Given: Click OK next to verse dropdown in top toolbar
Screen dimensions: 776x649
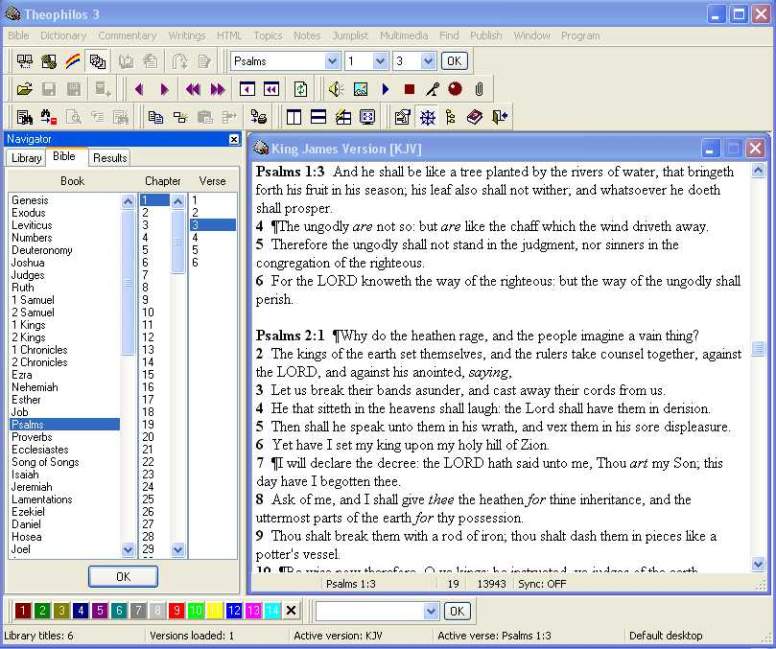Looking at the screenshot, I should 454,61.
